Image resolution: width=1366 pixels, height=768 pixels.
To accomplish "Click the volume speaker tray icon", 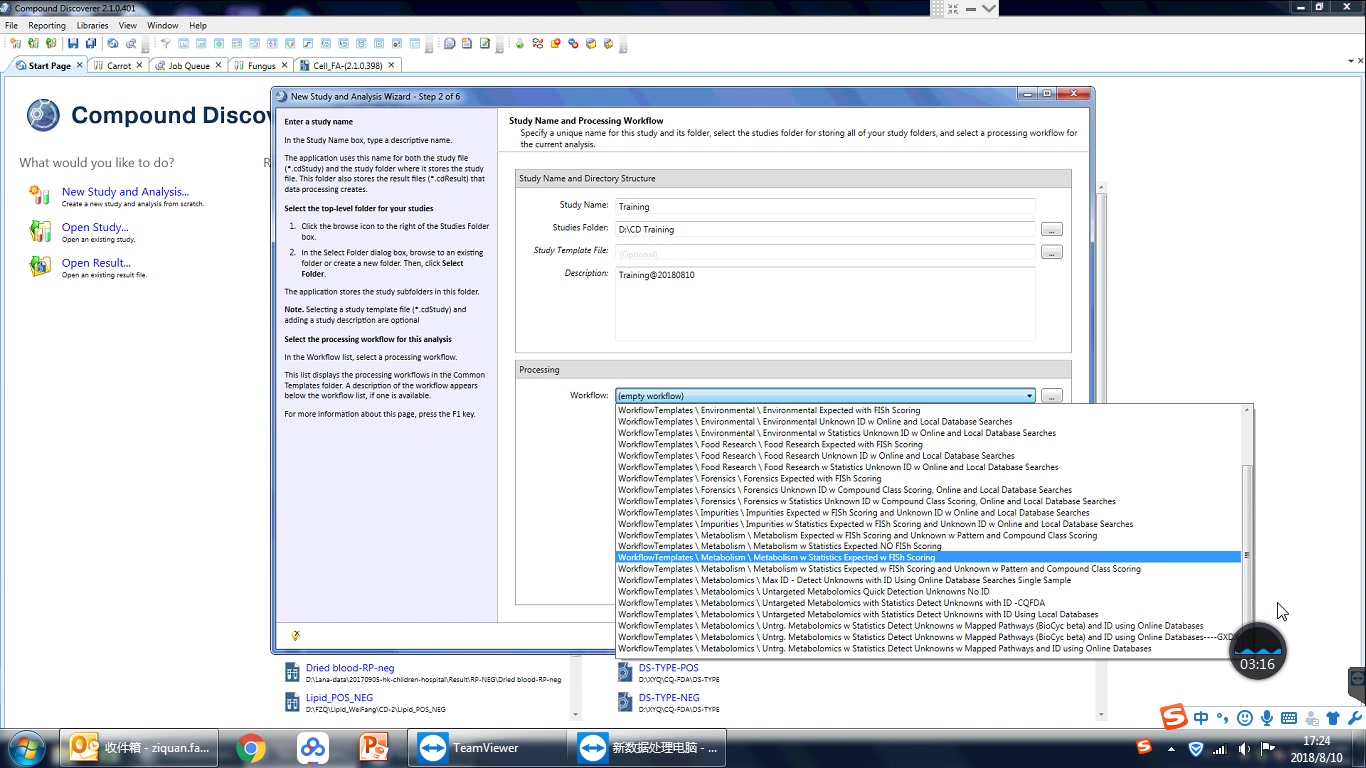I will (1244, 748).
